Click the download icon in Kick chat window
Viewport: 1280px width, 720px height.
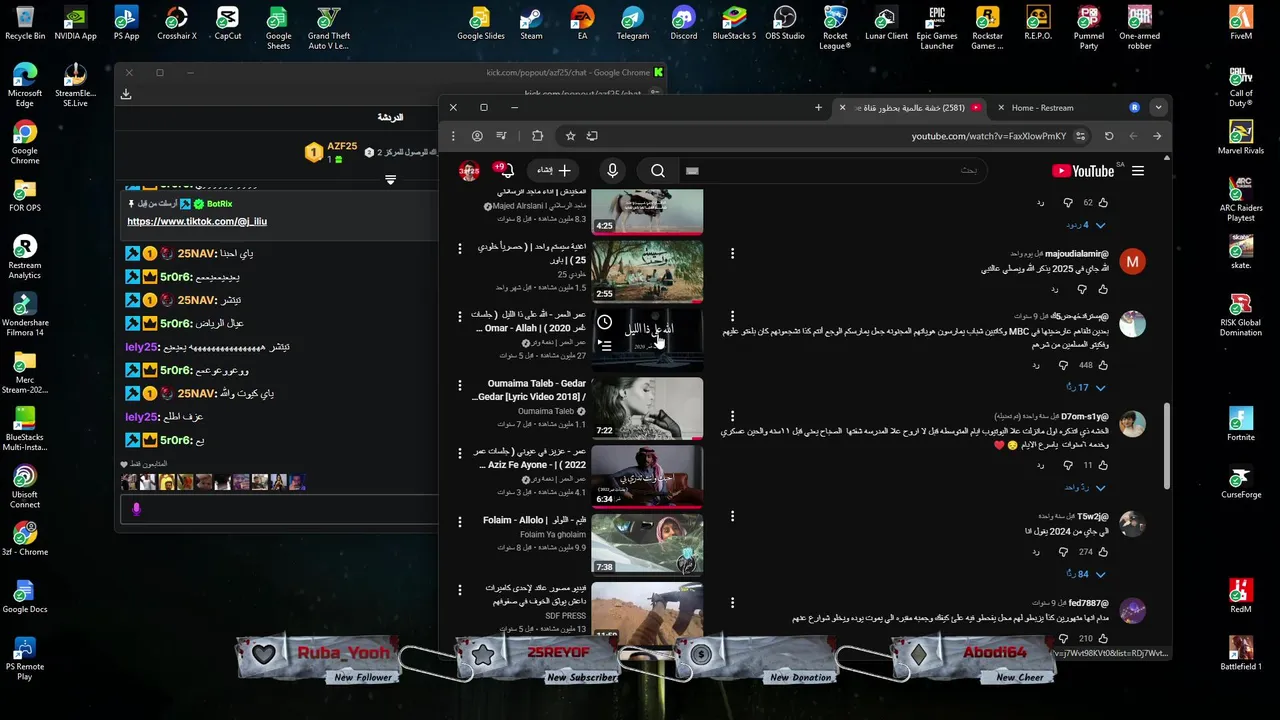coord(126,94)
